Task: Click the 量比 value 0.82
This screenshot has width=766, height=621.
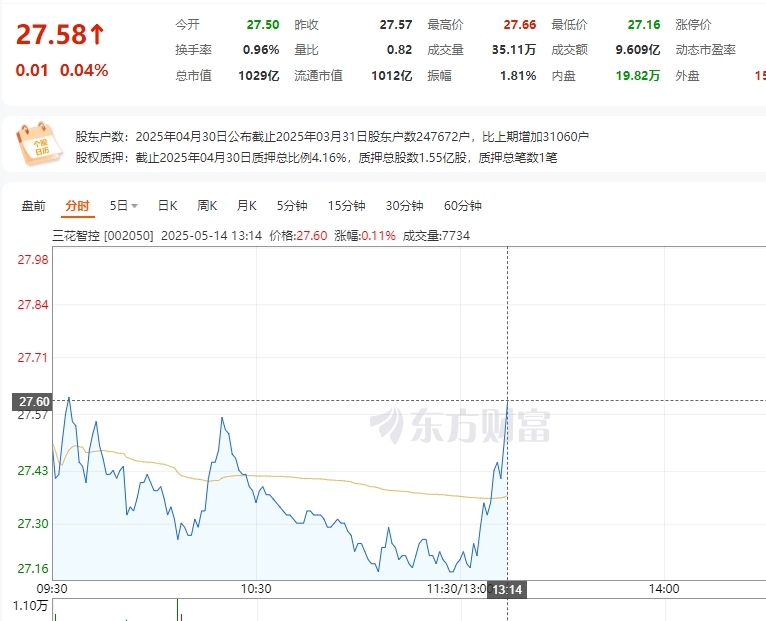Action: pos(400,50)
